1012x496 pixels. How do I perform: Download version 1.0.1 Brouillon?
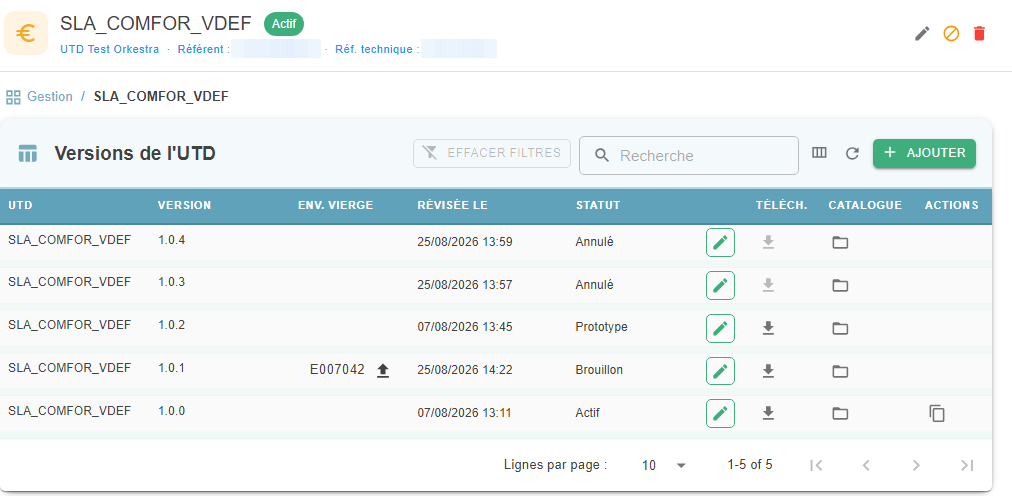pos(768,370)
